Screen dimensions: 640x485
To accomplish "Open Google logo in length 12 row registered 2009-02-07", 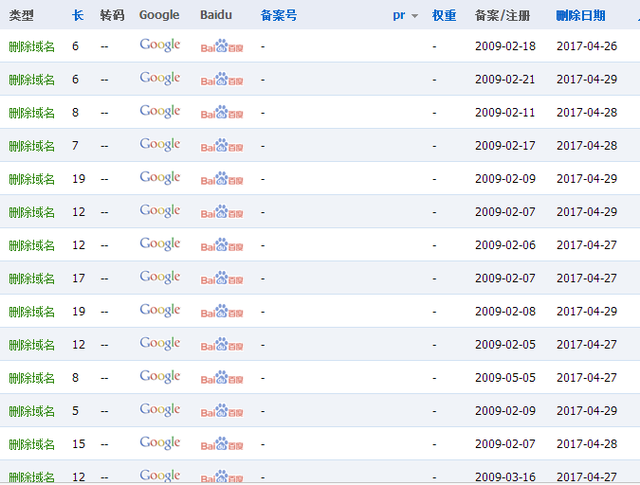I will (x=160, y=210).
